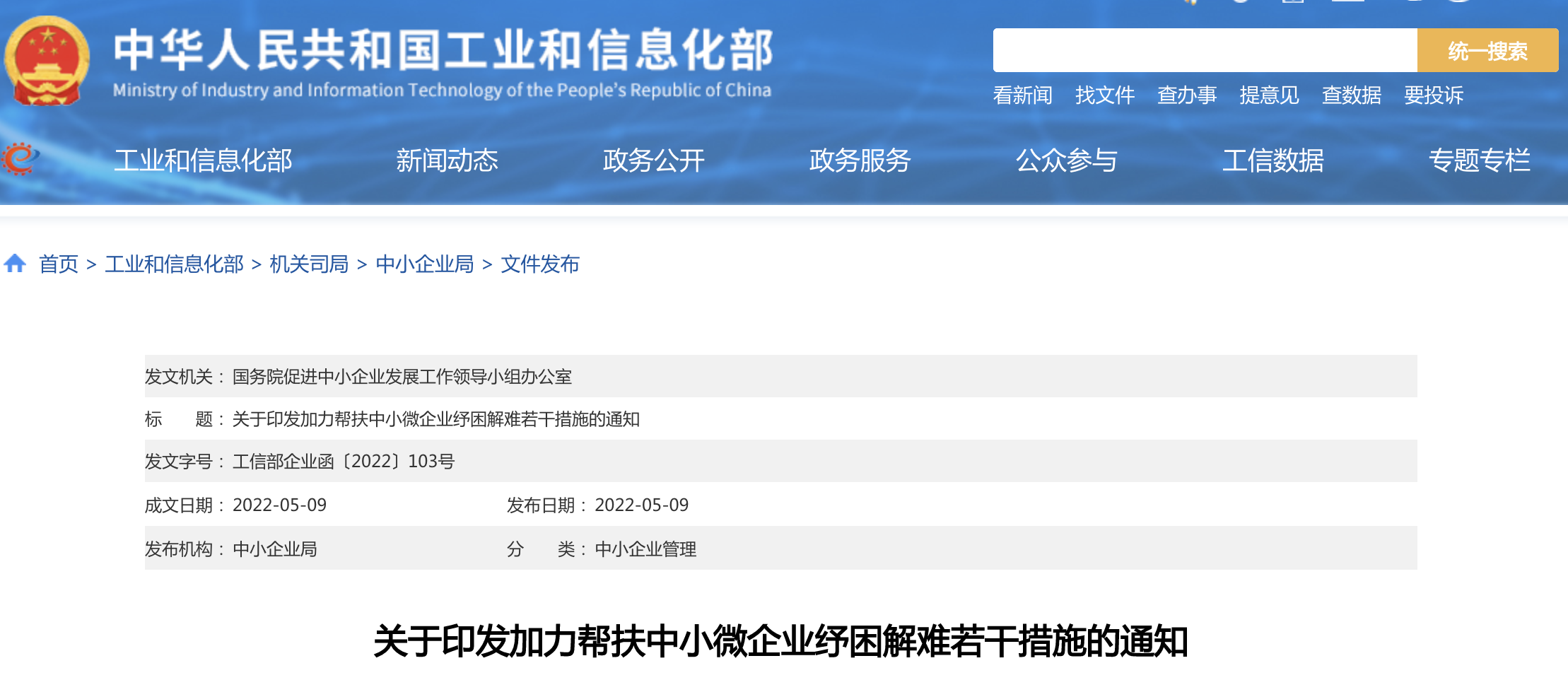Open the 提意见 quick link
Viewport: 1568px width, 680px height.
[1269, 95]
